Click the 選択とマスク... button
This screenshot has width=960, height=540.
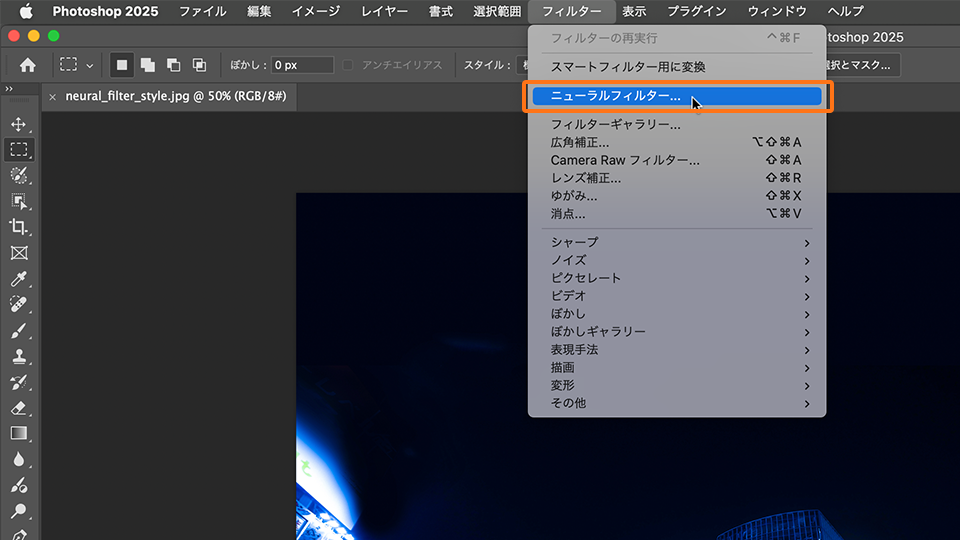click(x=862, y=65)
